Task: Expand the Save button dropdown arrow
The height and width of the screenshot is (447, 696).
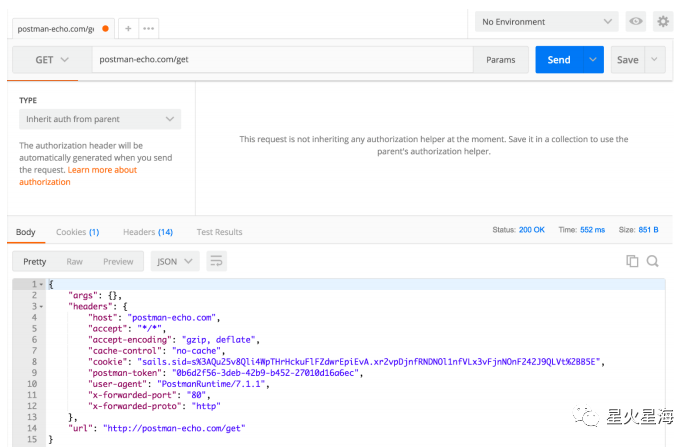Action: [x=654, y=59]
